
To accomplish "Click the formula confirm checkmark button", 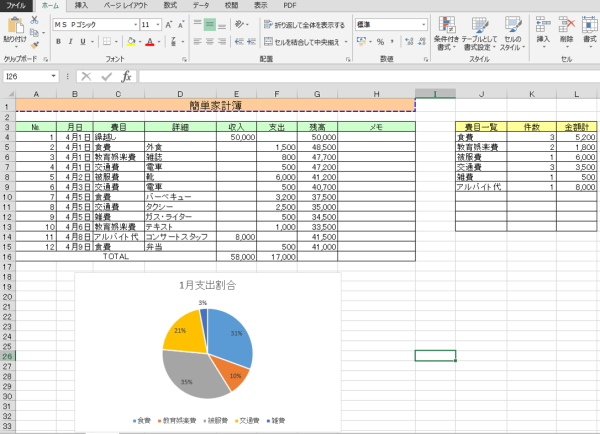I will 106,76.
